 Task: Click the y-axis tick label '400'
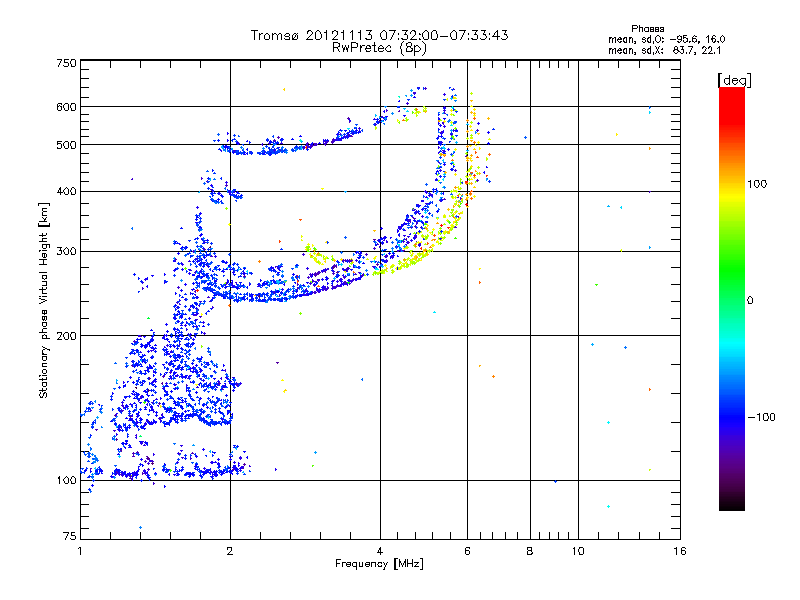66,191
